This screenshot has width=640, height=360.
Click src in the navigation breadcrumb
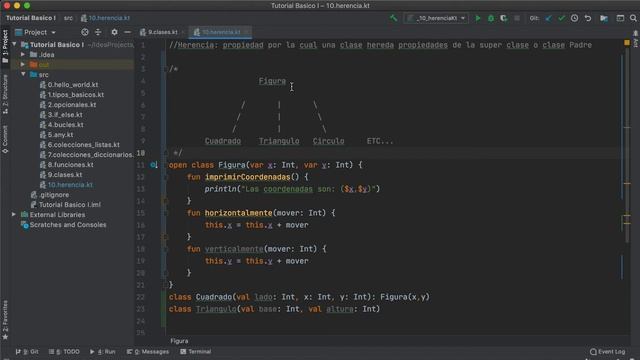[68, 18]
